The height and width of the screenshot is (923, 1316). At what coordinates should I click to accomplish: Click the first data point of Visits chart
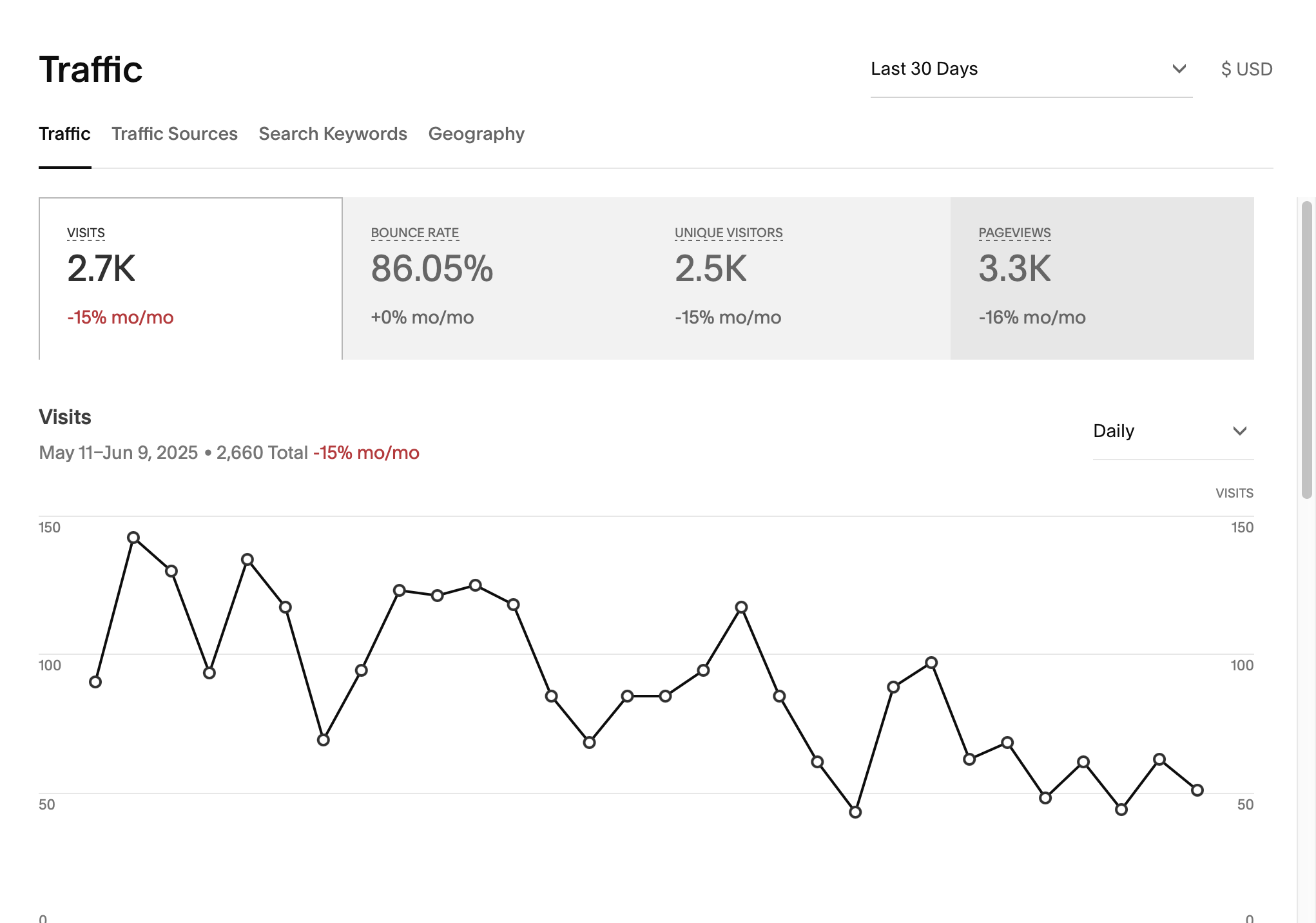(95, 682)
